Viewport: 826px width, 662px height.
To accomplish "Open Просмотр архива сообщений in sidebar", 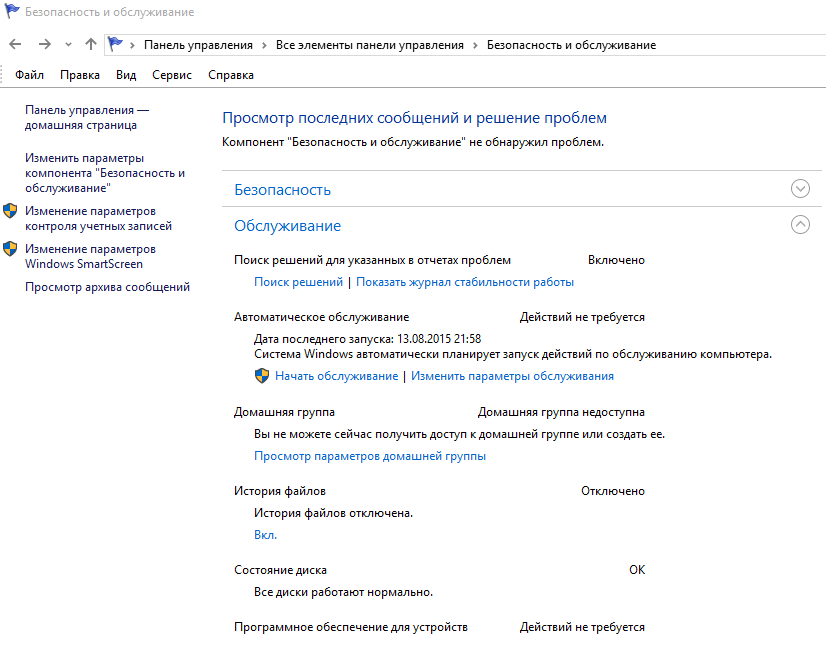I will (107, 288).
